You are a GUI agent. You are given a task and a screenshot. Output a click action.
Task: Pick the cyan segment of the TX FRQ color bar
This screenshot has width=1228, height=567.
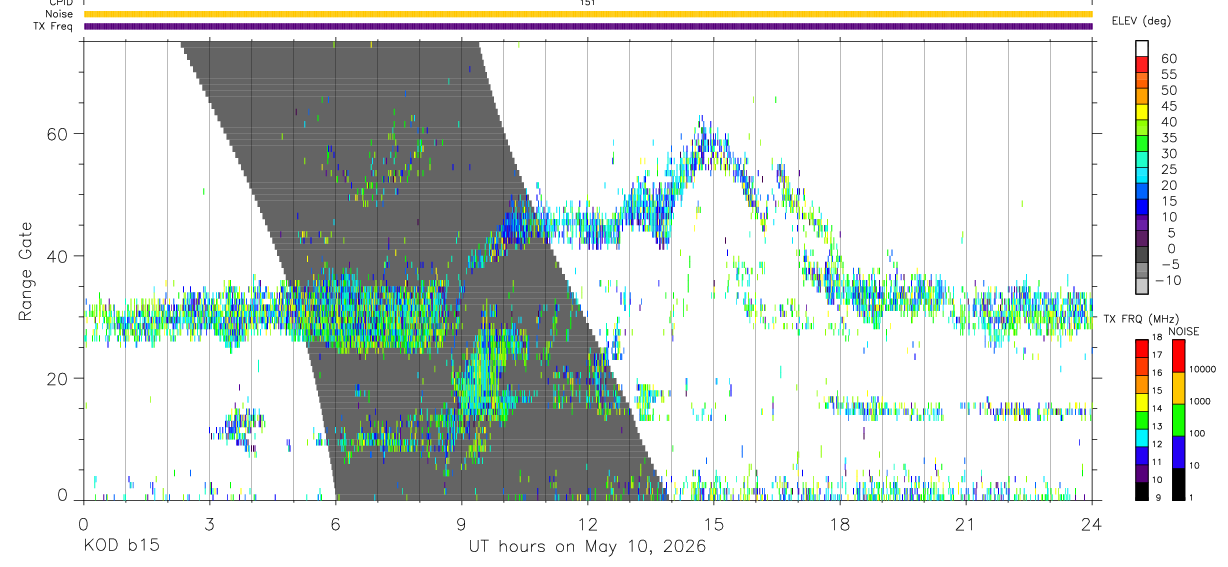[x=1142, y=438]
